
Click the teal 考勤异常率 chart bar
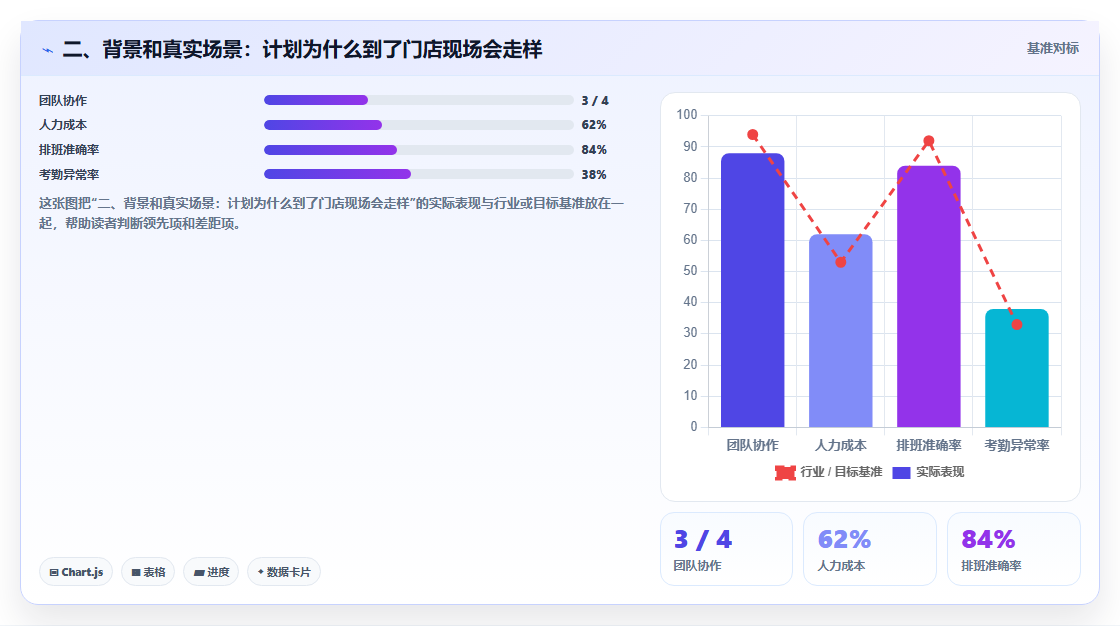(1016, 368)
